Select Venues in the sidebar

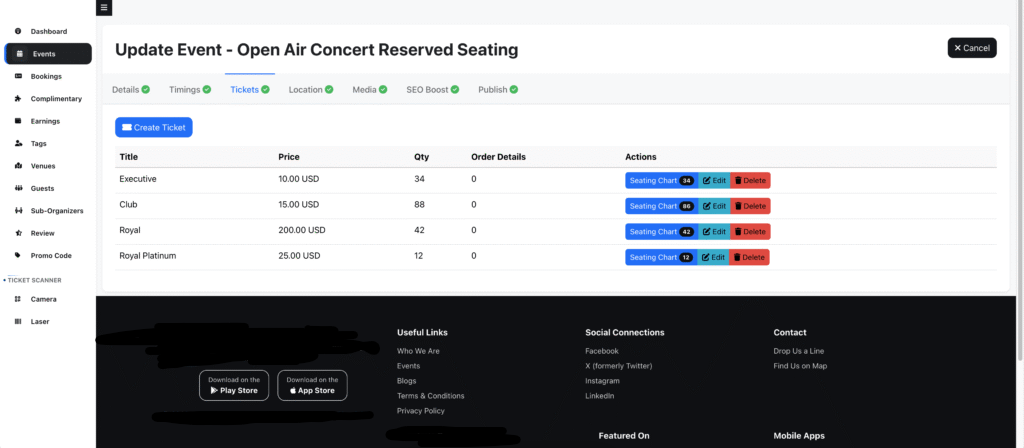point(43,165)
